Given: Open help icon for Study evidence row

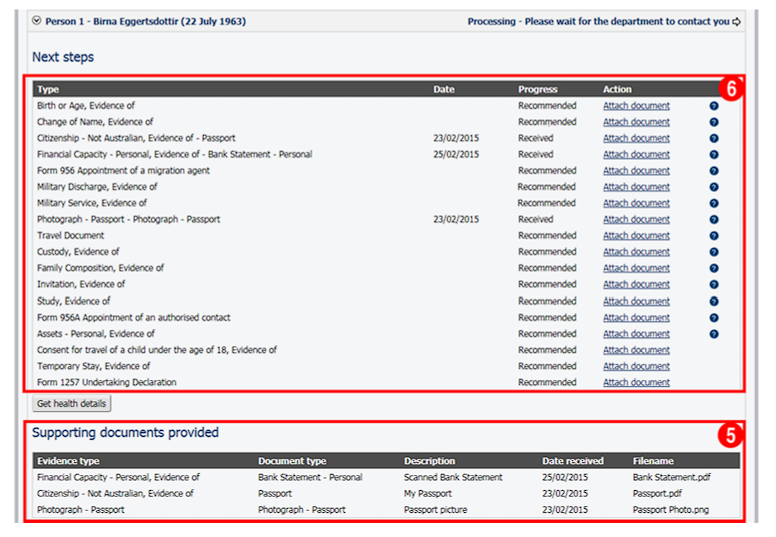Looking at the screenshot, I should (x=714, y=301).
